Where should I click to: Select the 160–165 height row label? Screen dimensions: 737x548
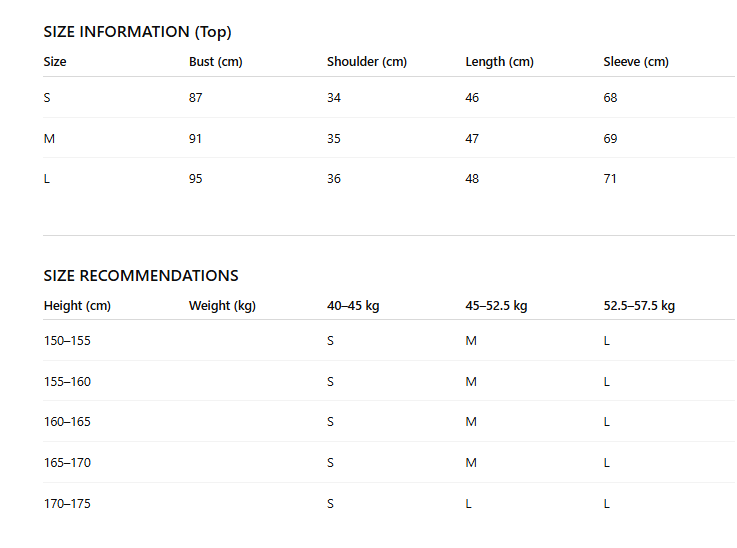pyautogui.click(x=67, y=422)
